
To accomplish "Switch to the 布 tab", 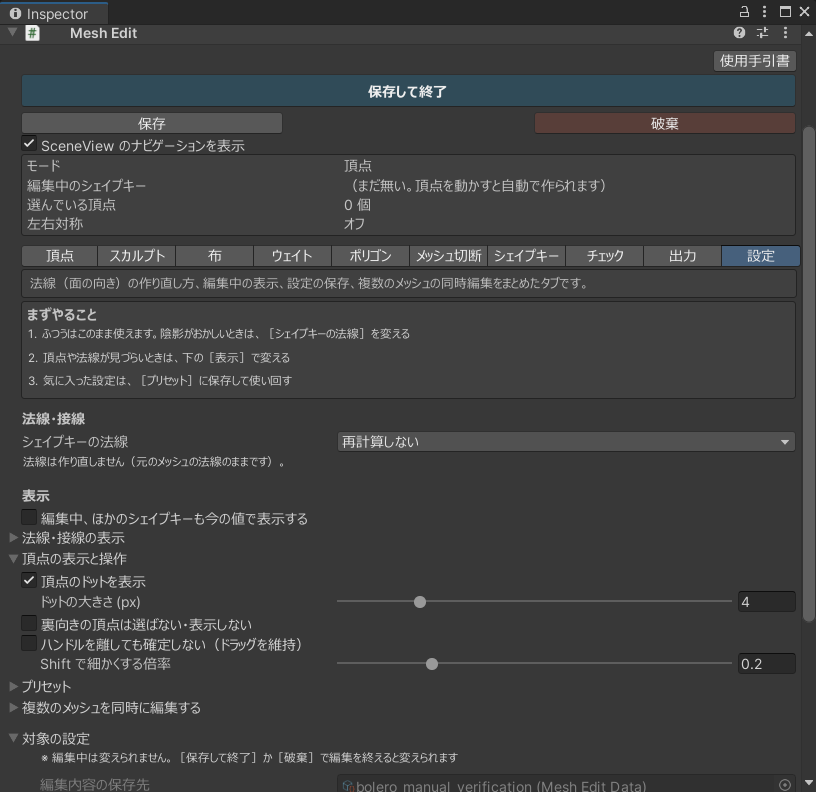I will click(214, 256).
